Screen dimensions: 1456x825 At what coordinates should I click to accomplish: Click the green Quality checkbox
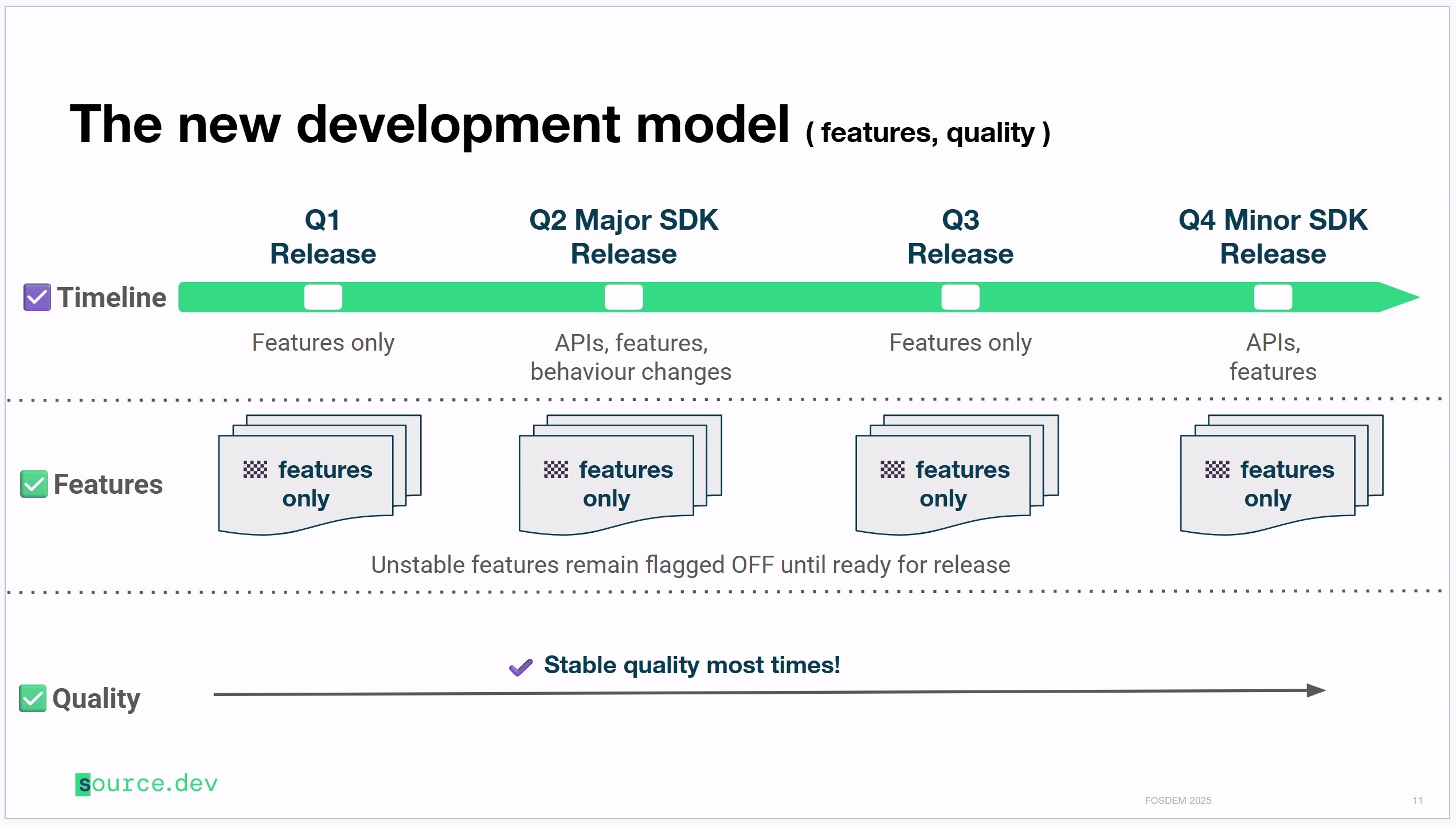[33, 698]
